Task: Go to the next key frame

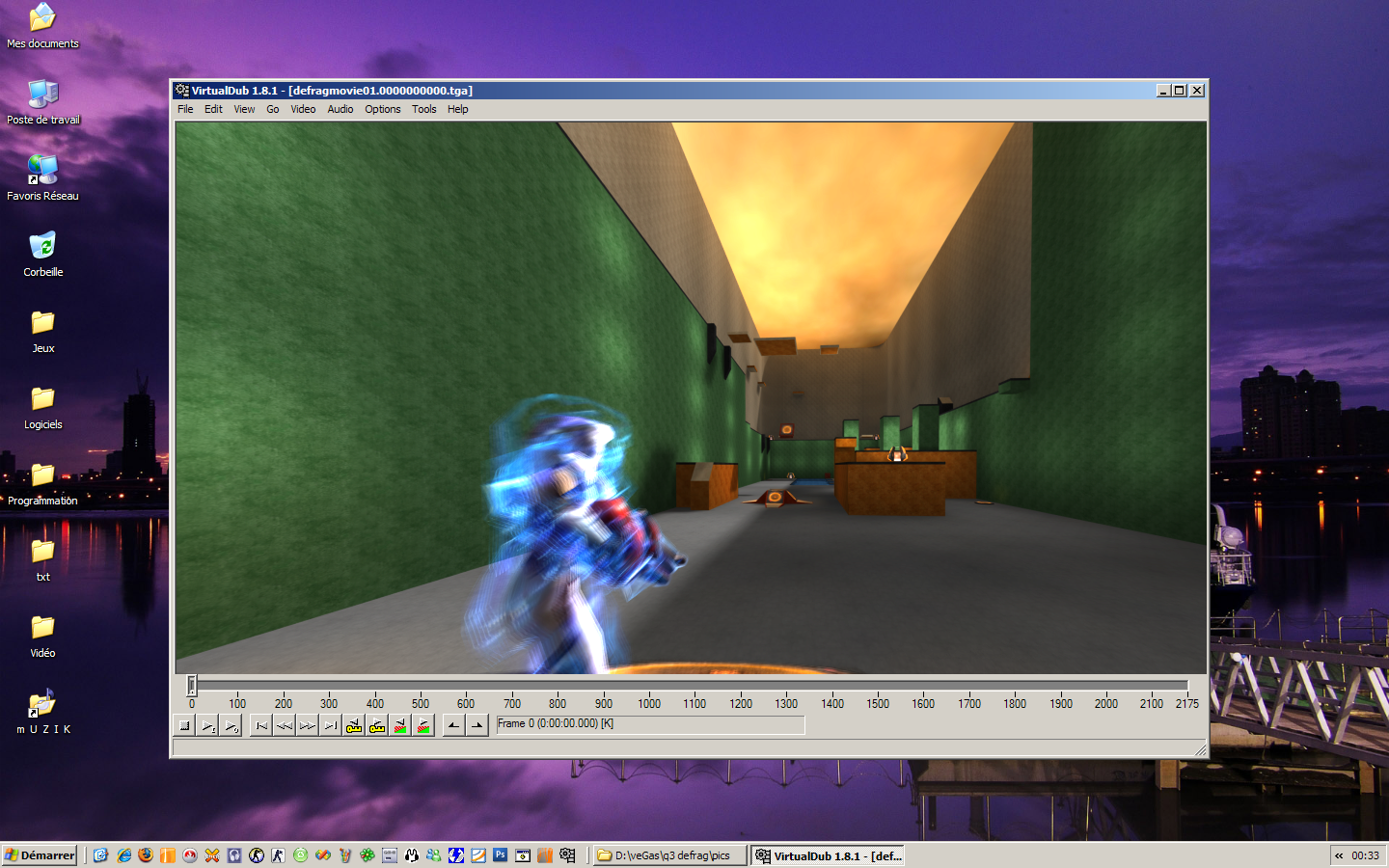Action: 376,725
